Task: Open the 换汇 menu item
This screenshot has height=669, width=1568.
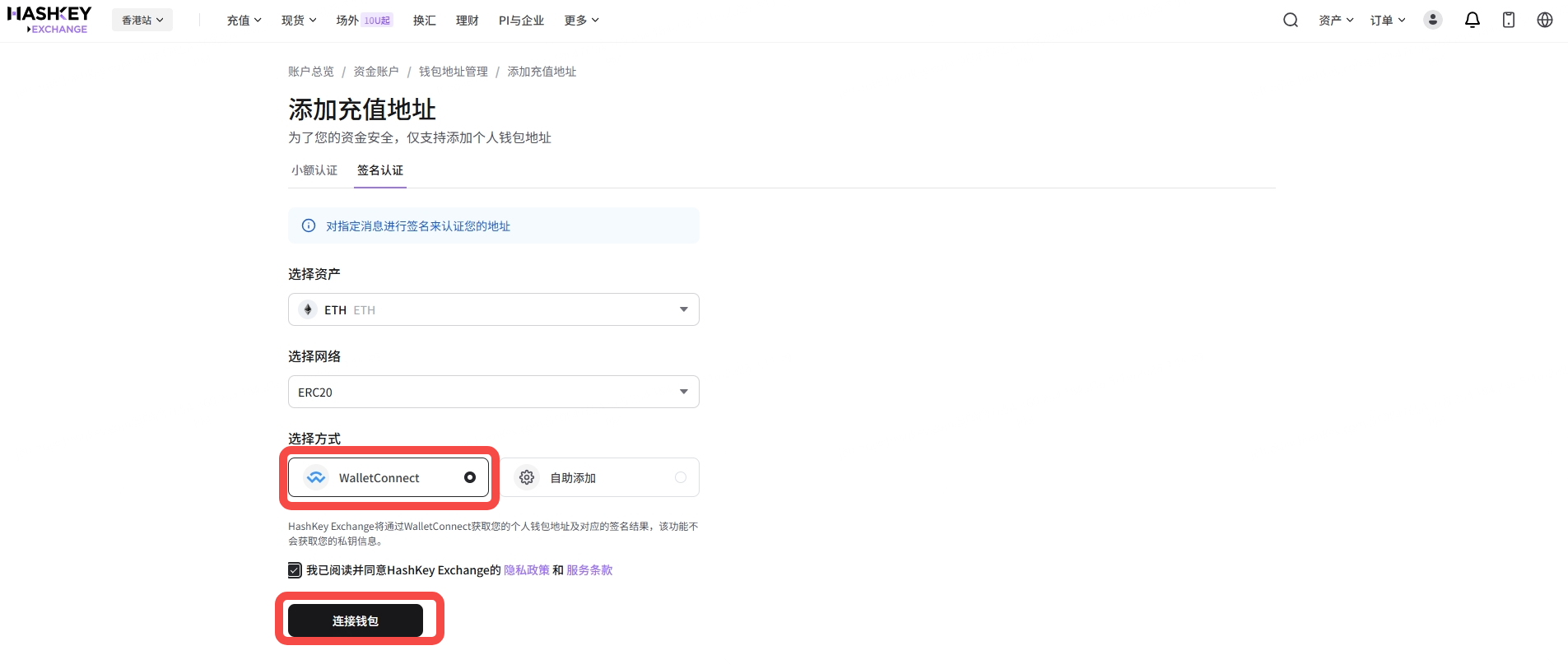Action: [425, 20]
